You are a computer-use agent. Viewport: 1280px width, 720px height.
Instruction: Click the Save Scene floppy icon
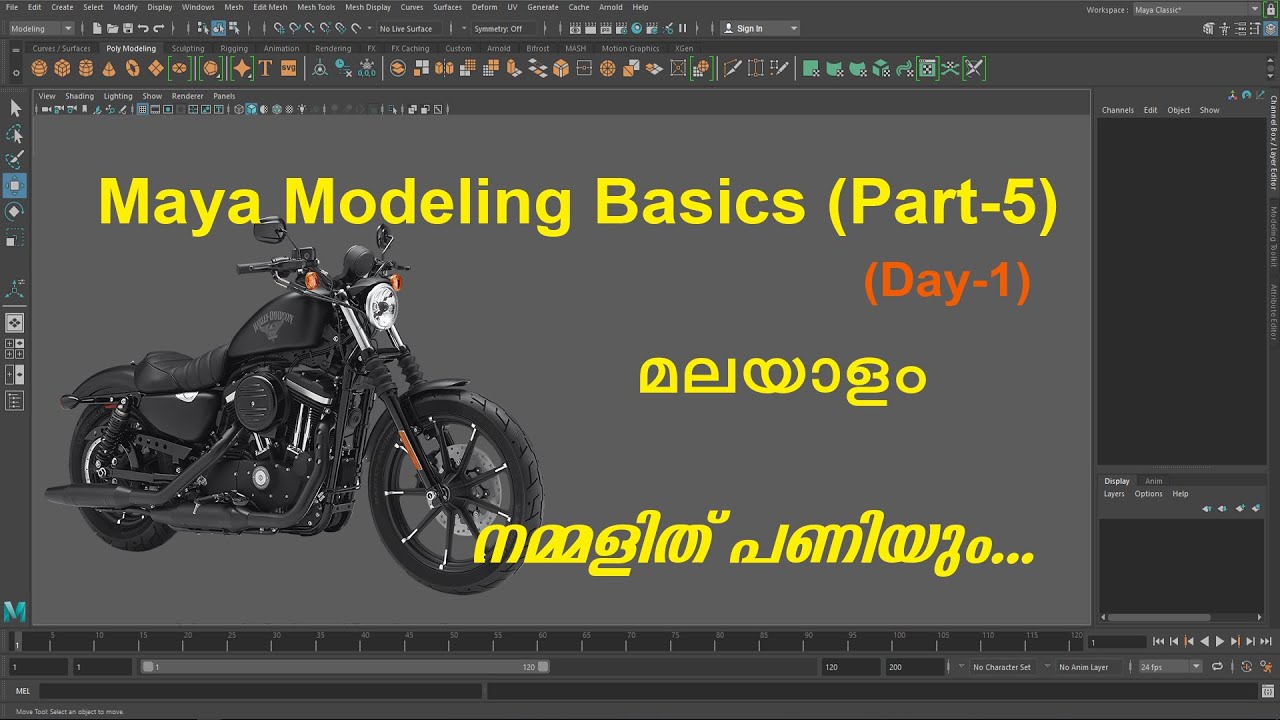[x=128, y=28]
